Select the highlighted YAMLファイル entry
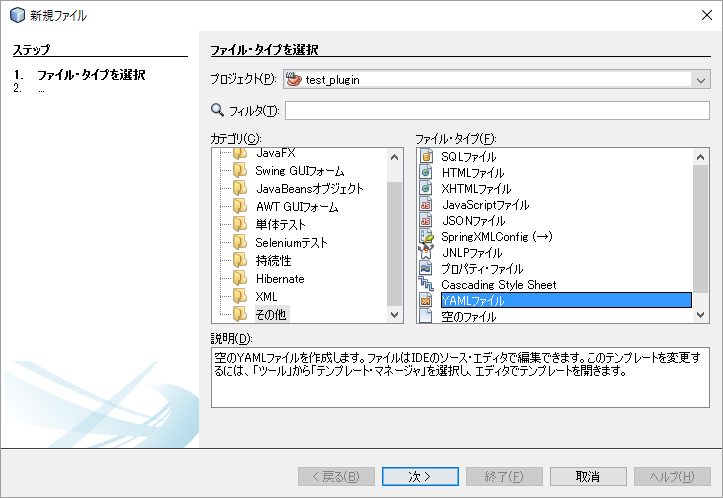Screen dimensions: 723x498 pyautogui.click(x=566, y=301)
